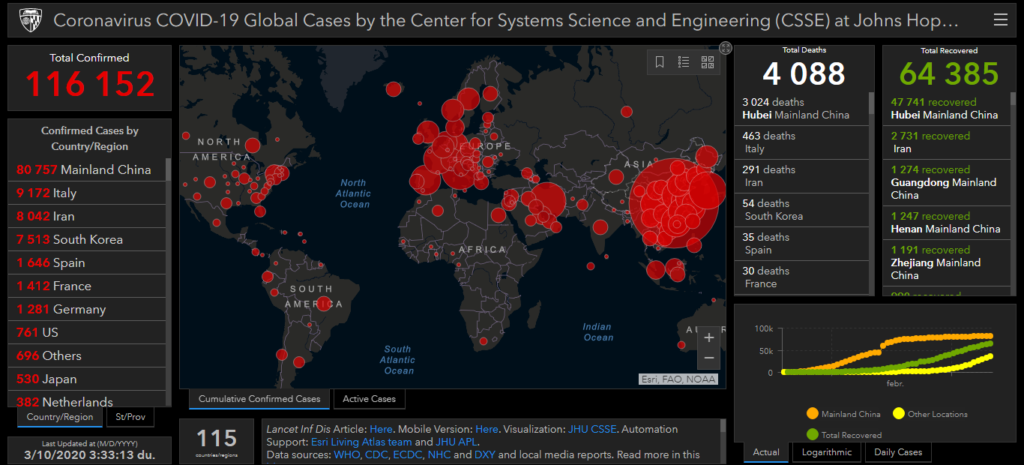Screen dimensions: 1024x465
Task: Click the 115 countries/regions counter
Action: click(216, 441)
